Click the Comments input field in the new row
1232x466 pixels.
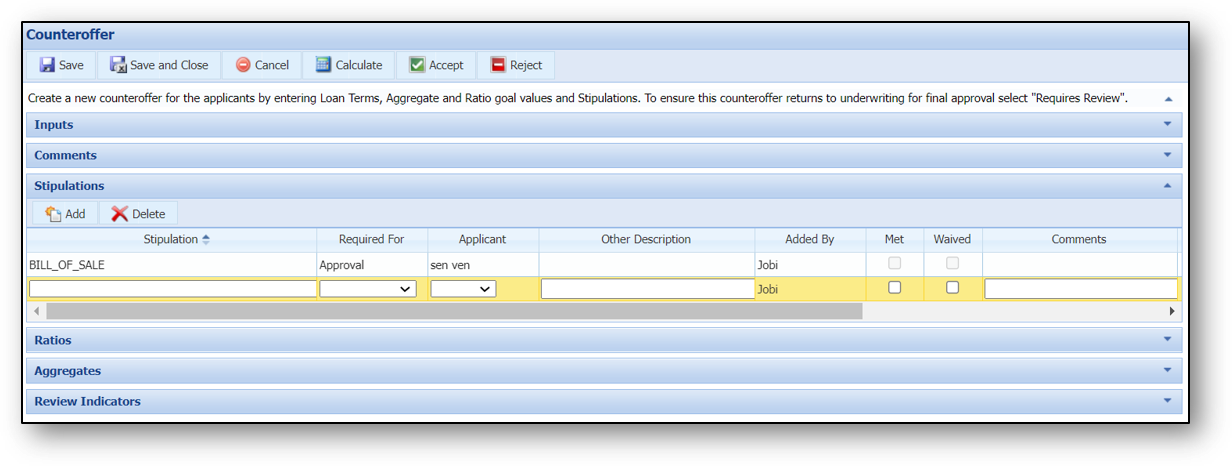(x=1081, y=288)
